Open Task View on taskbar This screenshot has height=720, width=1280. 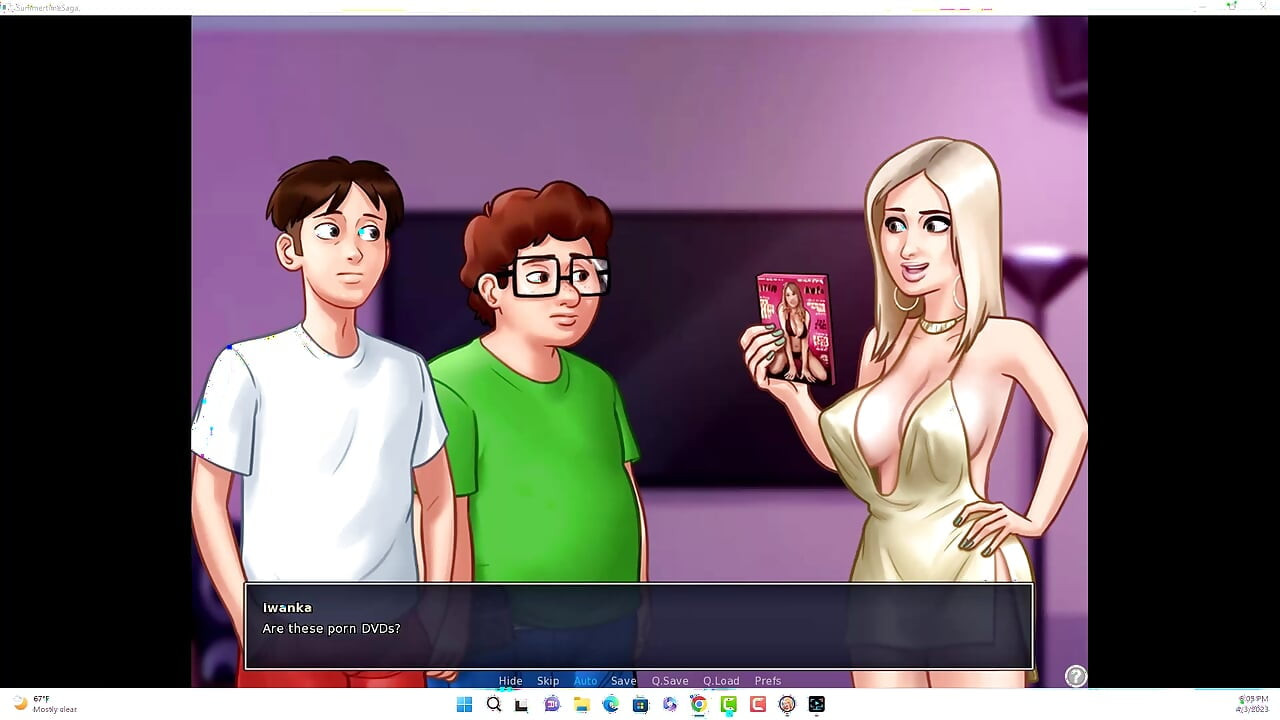pyautogui.click(x=522, y=705)
